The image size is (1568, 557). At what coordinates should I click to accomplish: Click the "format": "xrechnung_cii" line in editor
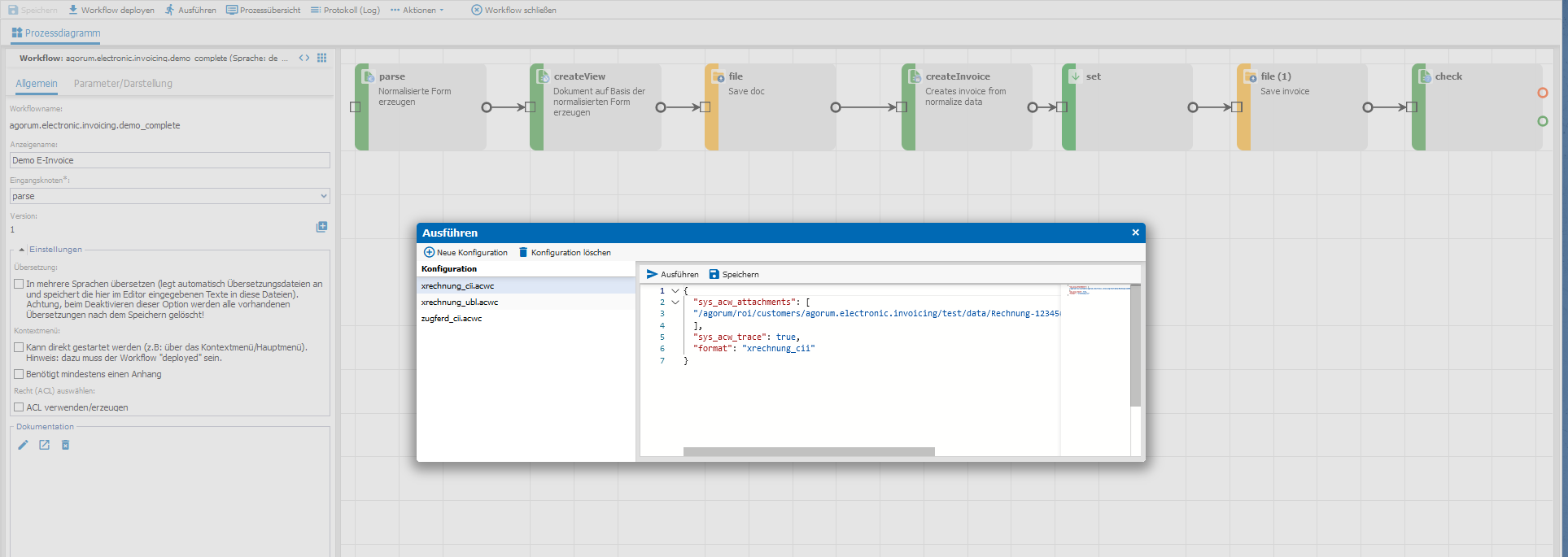pos(753,348)
